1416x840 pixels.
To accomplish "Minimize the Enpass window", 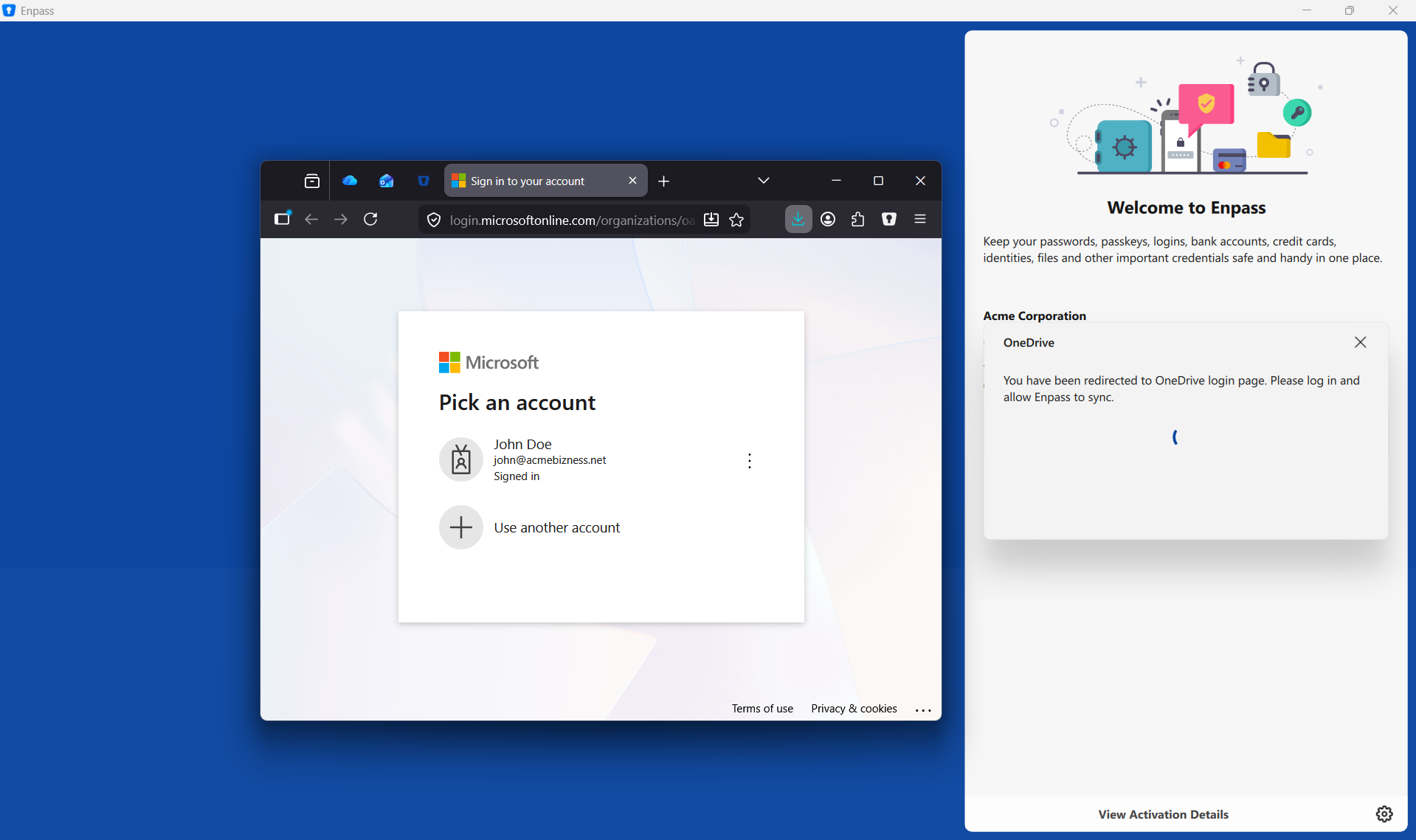I will click(1307, 10).
